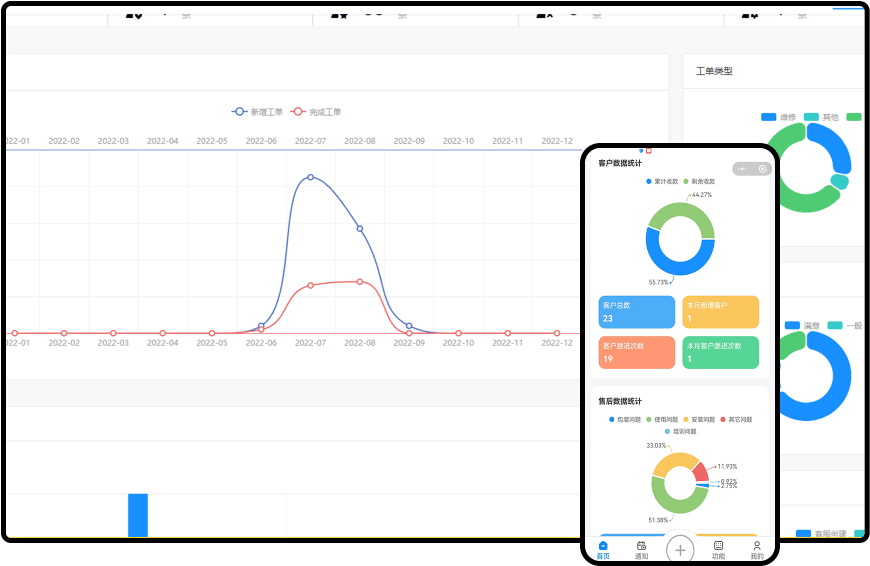Viewport: 870px width, 566px height.
Task: Toggle 累计收款 legend in customer donut chart
Action: tap(661, 181)
